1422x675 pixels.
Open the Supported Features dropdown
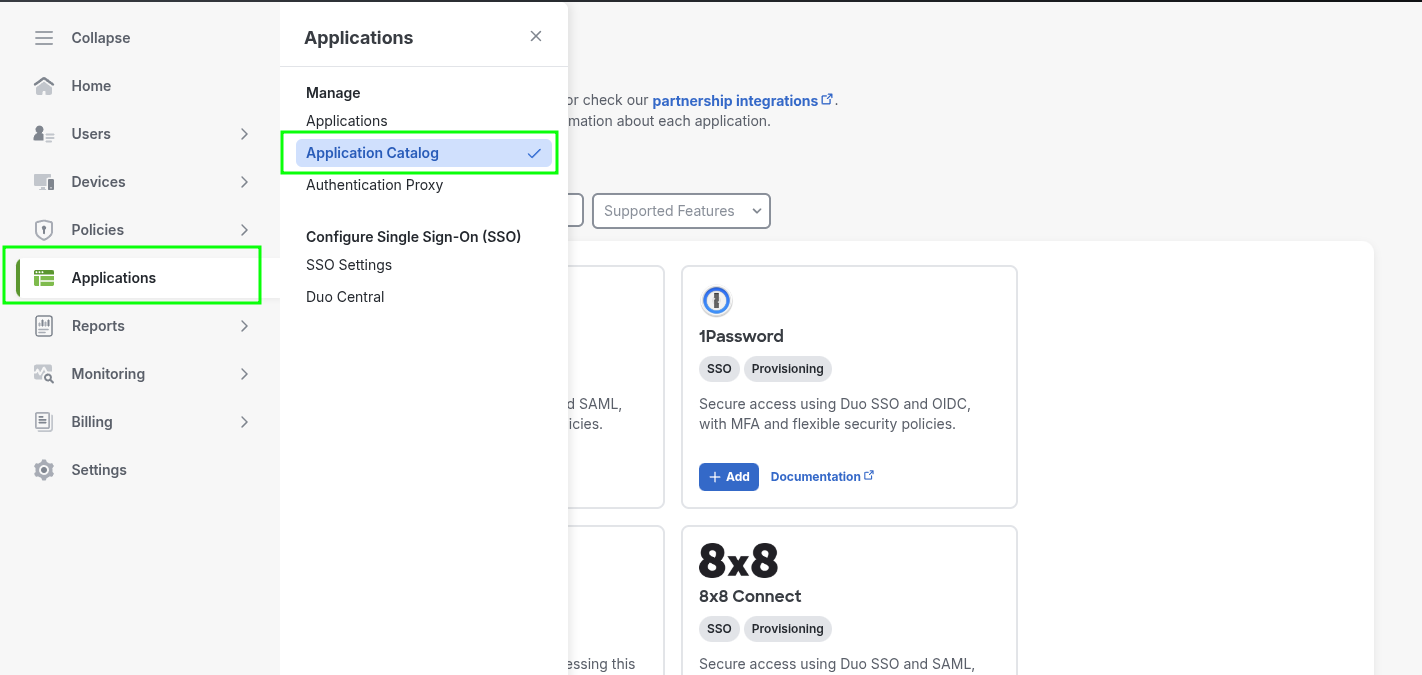click(x=681, y=211)
